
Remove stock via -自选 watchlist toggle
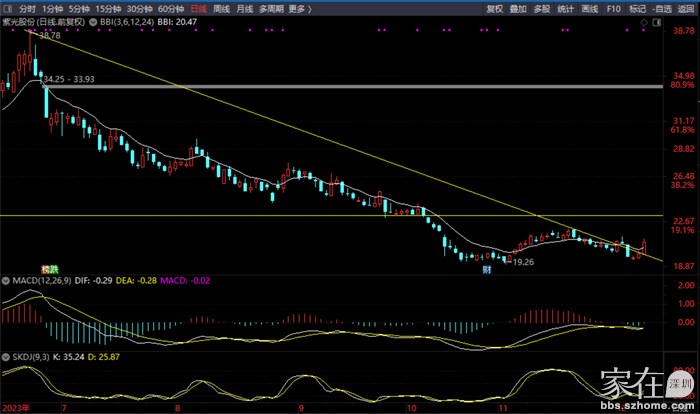662,8
